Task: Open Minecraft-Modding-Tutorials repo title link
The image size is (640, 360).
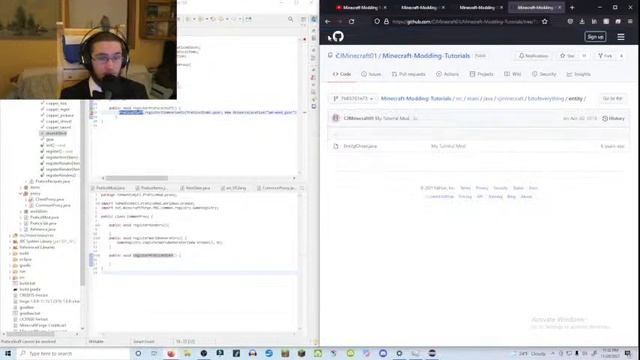Action: tap(426, 56)
